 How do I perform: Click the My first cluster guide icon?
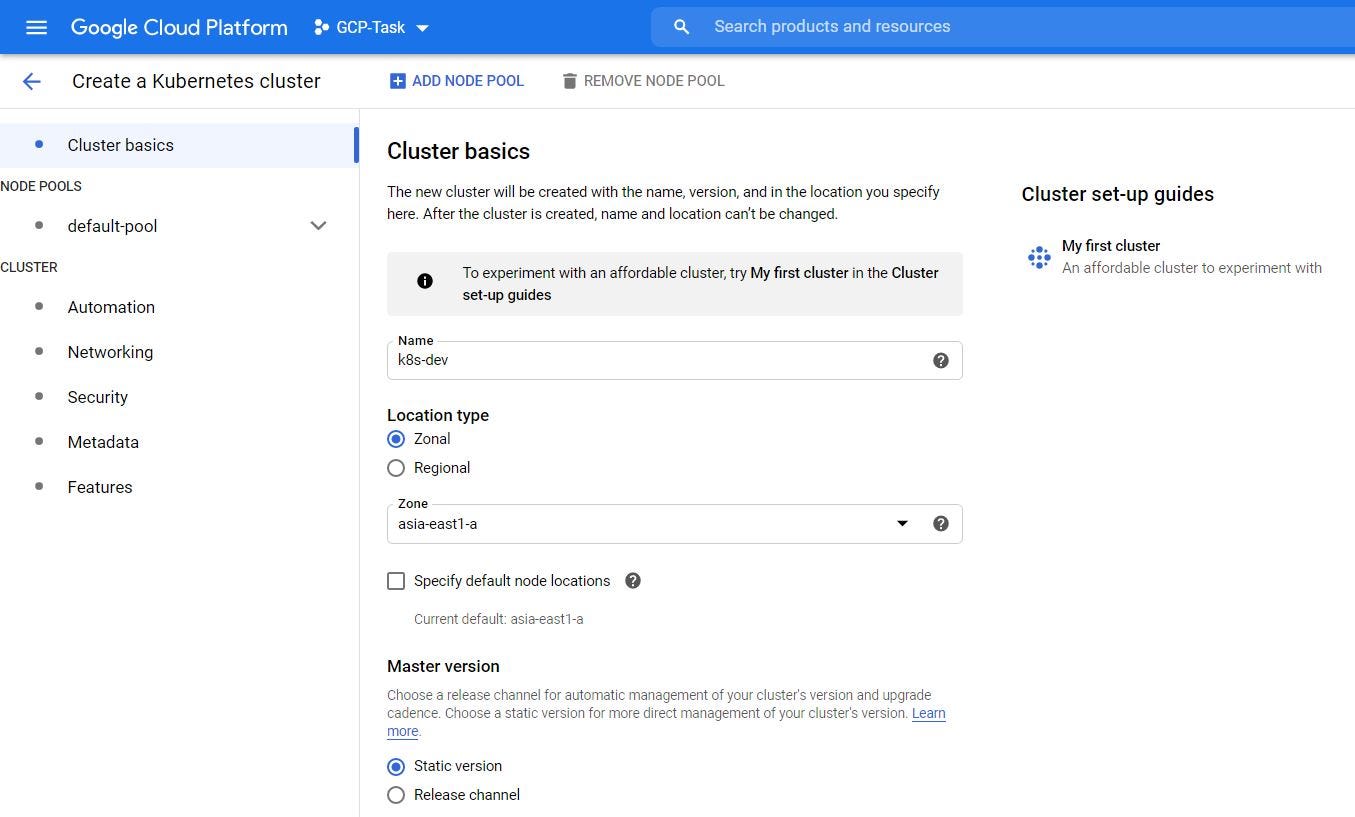coord(1039,257)
